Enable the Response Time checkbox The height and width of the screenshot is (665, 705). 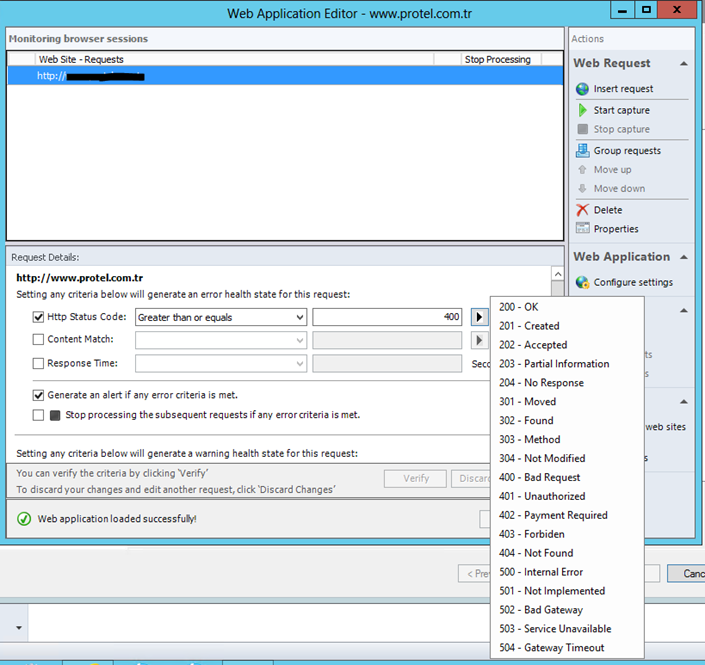point(38,363)
